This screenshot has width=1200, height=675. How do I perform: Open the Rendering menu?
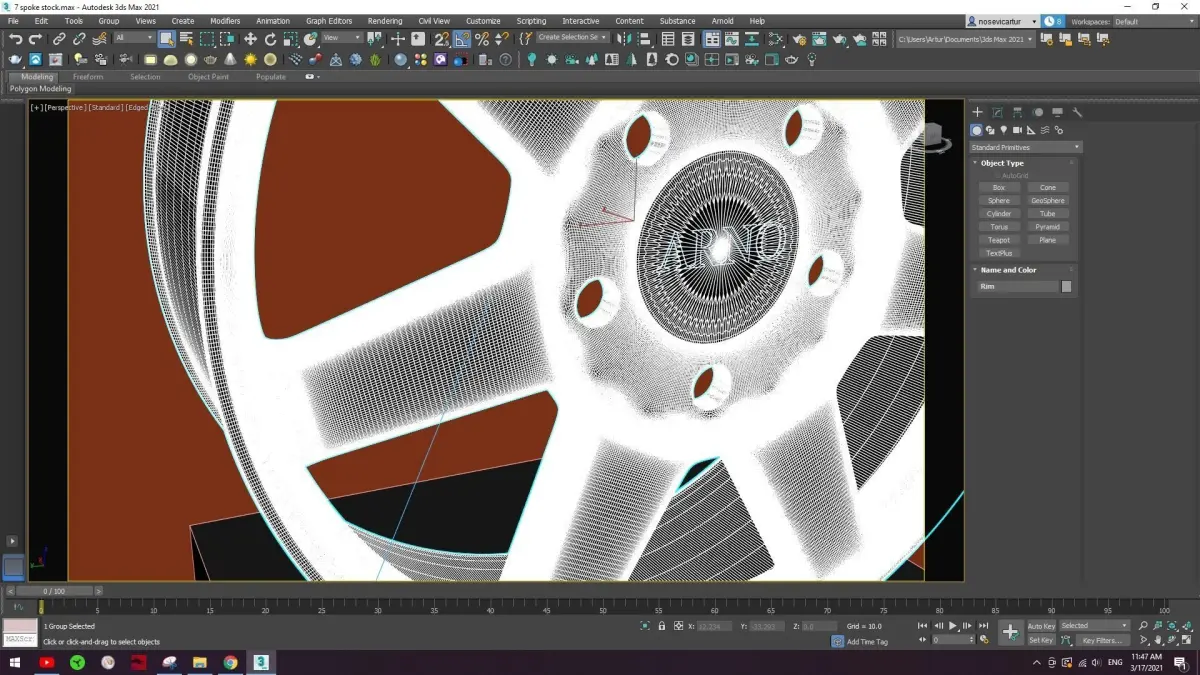[x=385, y=21]
